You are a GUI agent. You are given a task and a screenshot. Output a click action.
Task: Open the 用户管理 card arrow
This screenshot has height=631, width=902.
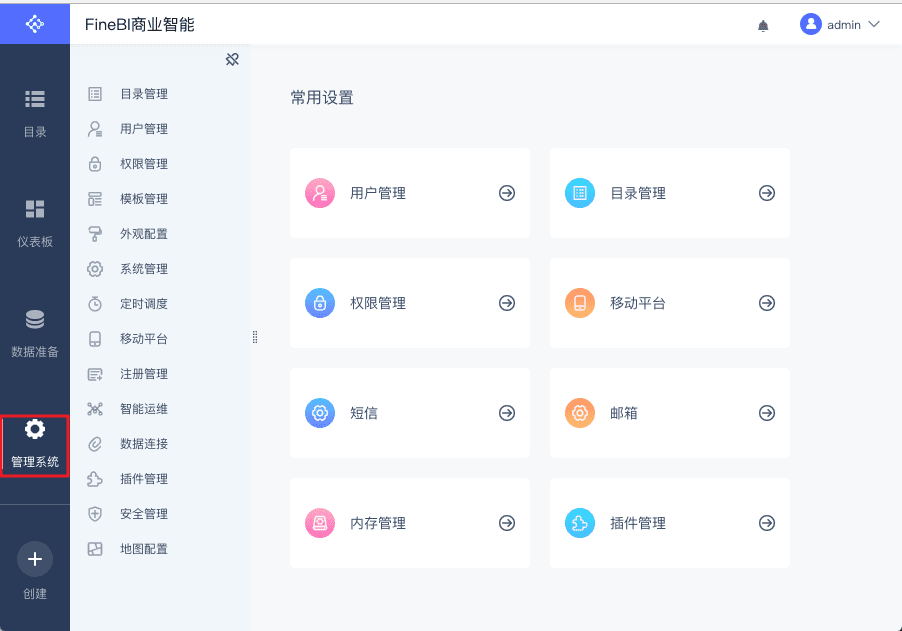point(507,193)
